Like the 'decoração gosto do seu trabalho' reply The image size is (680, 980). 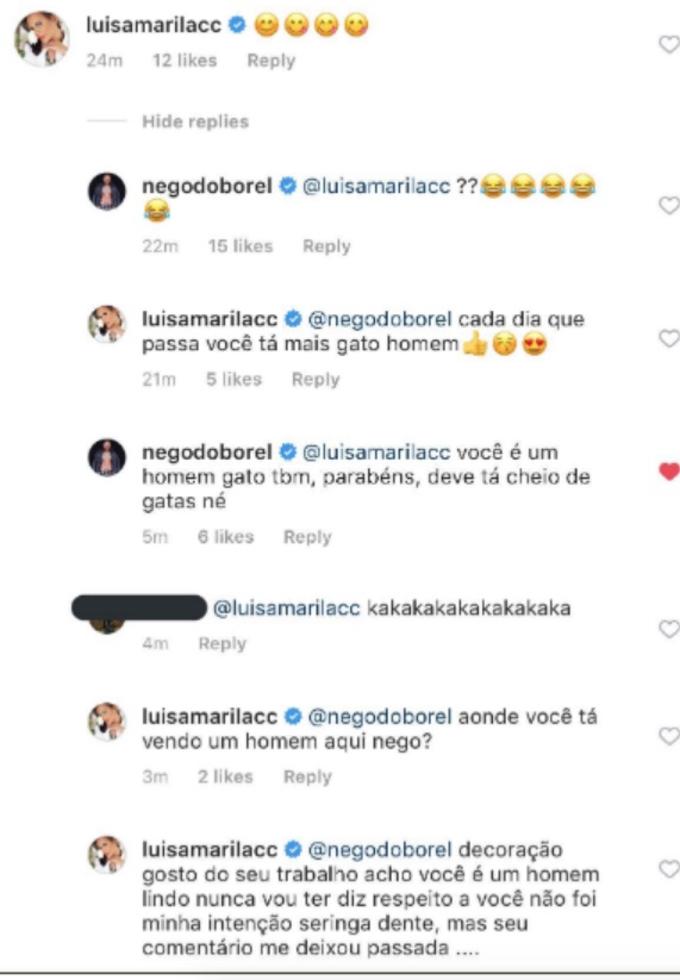pos(669,869)
